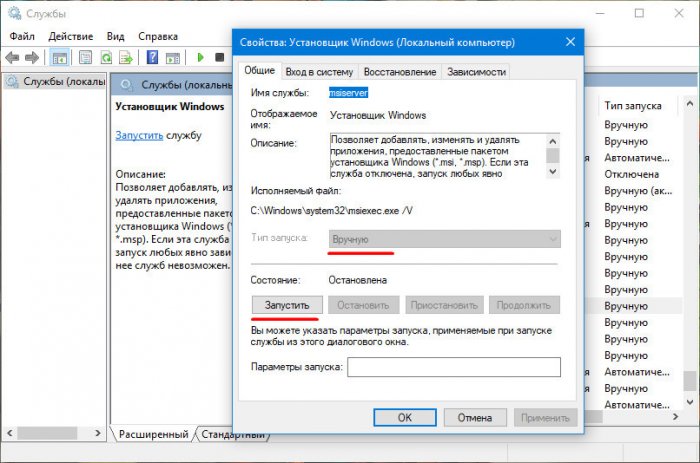700x463 pixels.
Task: Select the Общие tab
Action: point(259,70)
